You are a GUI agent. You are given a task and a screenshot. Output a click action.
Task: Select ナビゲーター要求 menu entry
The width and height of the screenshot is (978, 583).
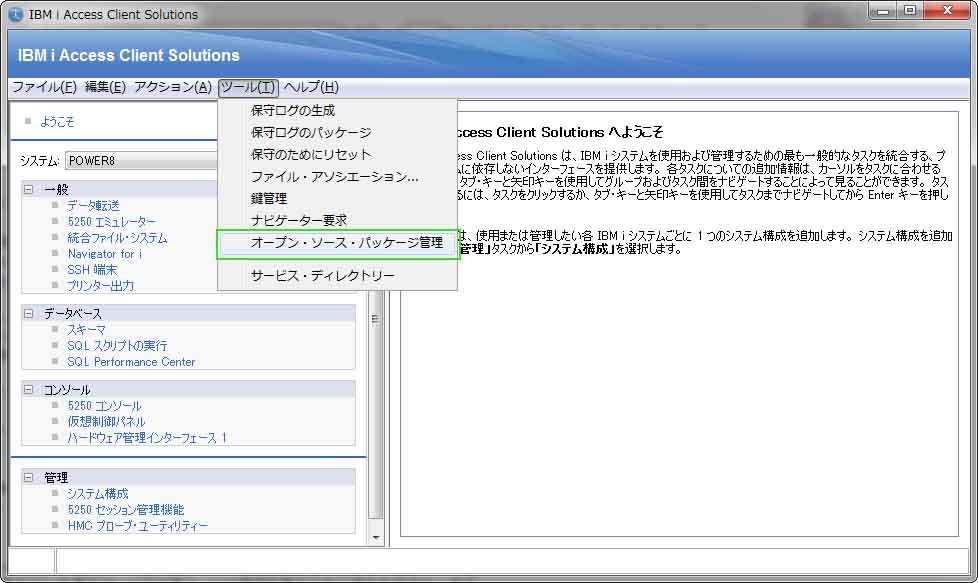(337, 221)
